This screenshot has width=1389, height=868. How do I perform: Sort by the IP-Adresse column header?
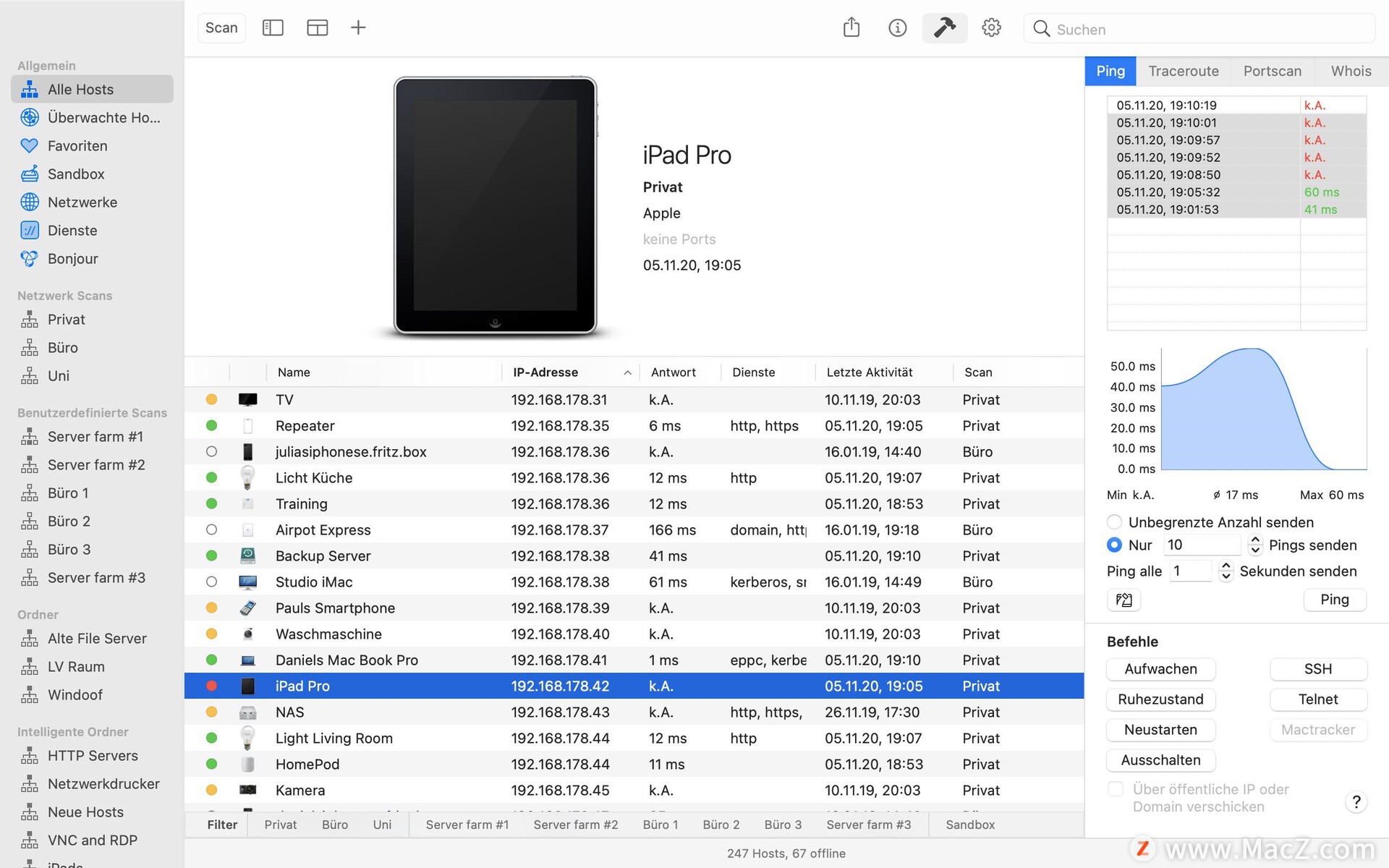pyautogui.click(x=572, y=372)
